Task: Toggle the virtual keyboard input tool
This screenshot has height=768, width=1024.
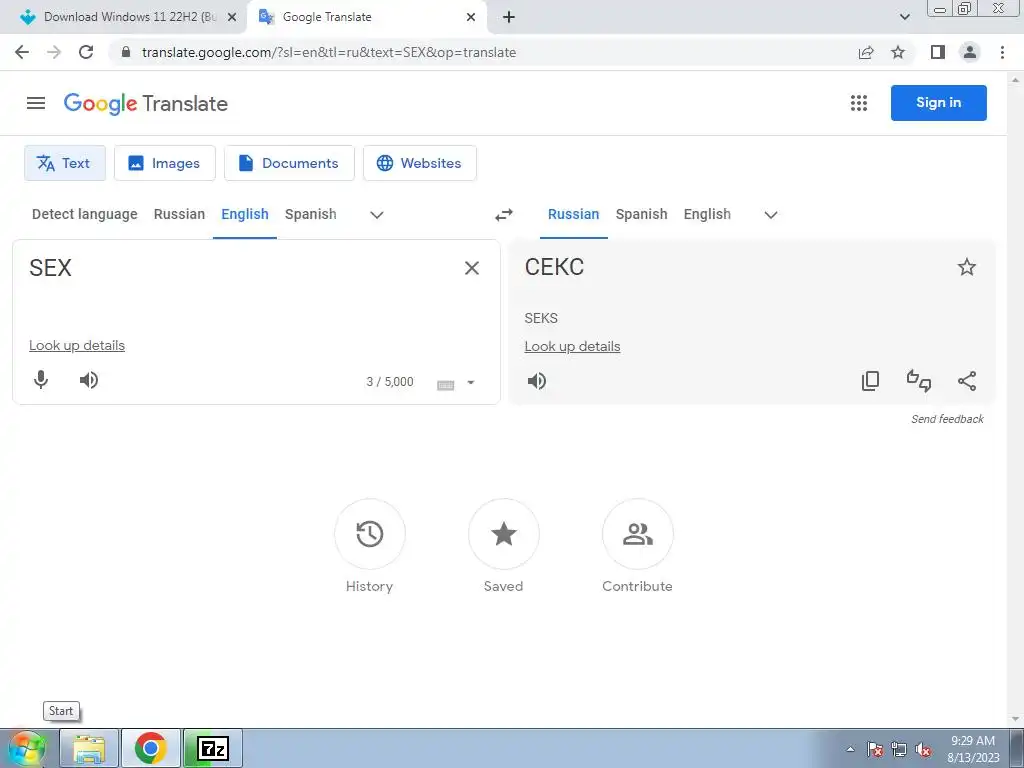Action: 445,385
